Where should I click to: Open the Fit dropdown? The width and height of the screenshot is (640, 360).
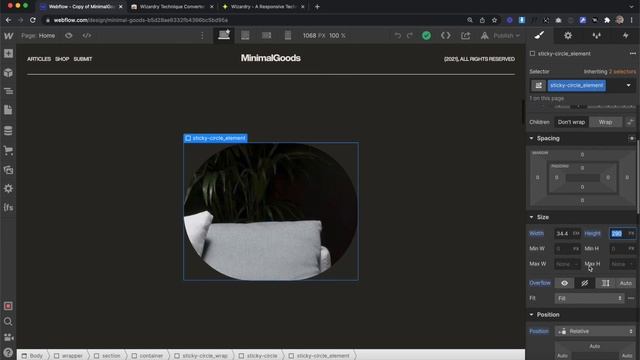(589, 298)
